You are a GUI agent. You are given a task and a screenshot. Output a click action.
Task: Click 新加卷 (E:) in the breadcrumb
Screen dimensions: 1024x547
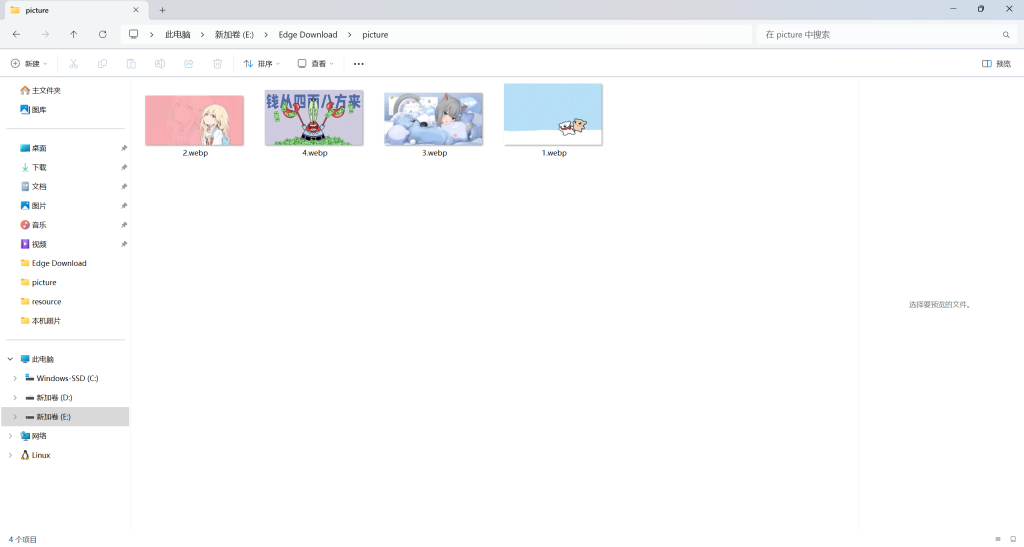click(x=234, y=35)
